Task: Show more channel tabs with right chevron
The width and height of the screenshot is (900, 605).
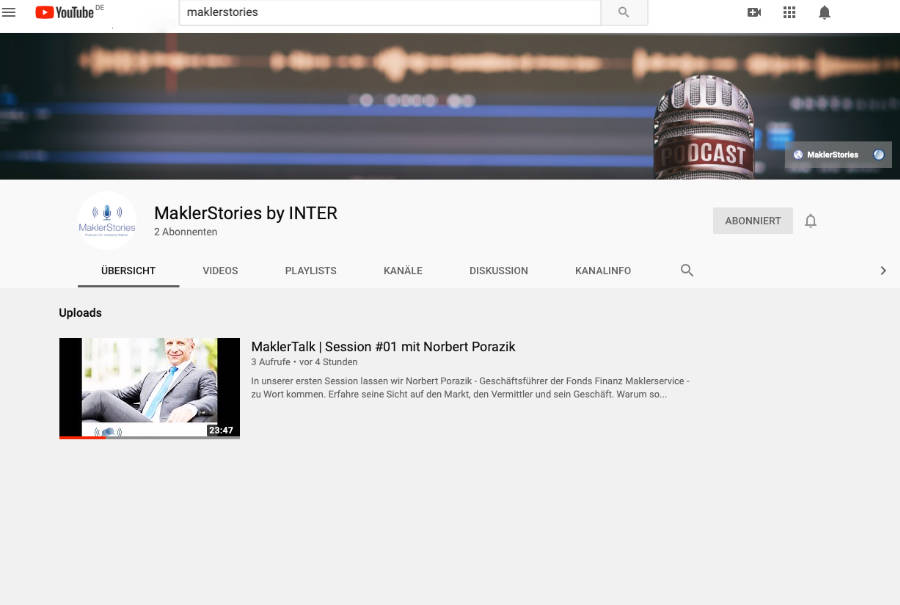Action: click(883, 270)
